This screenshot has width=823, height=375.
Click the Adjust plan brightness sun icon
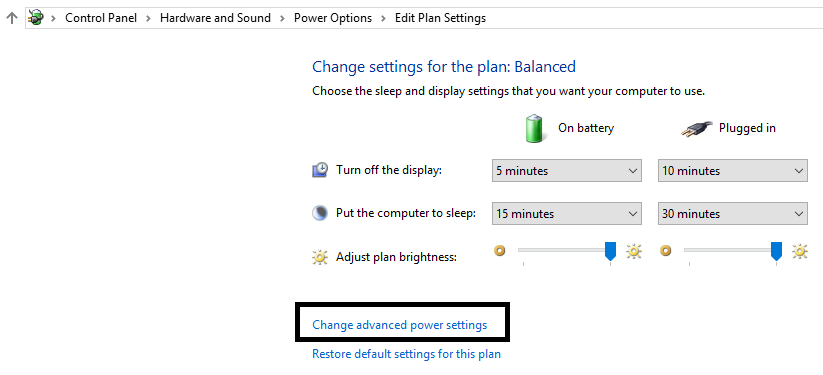[x=320, y=257]
